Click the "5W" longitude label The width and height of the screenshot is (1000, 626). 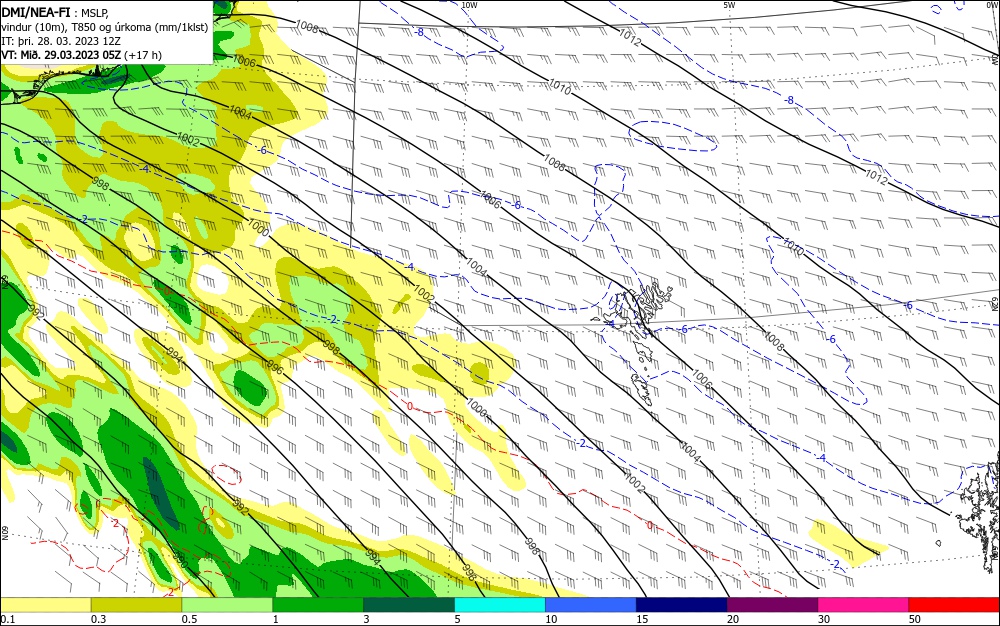[x=730, y=5]
